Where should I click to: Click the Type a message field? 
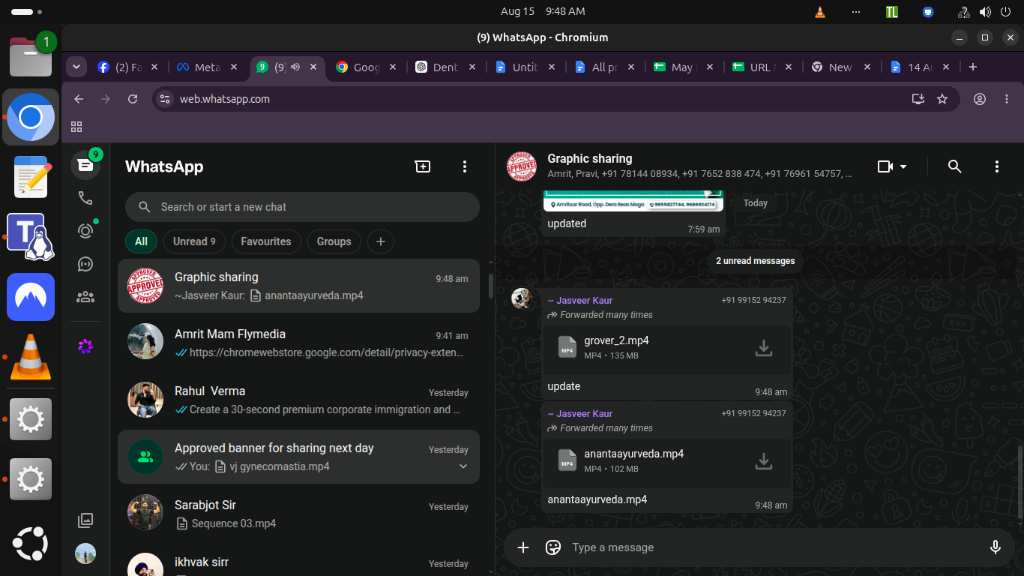pyautogui.click(x=774, y=547)
